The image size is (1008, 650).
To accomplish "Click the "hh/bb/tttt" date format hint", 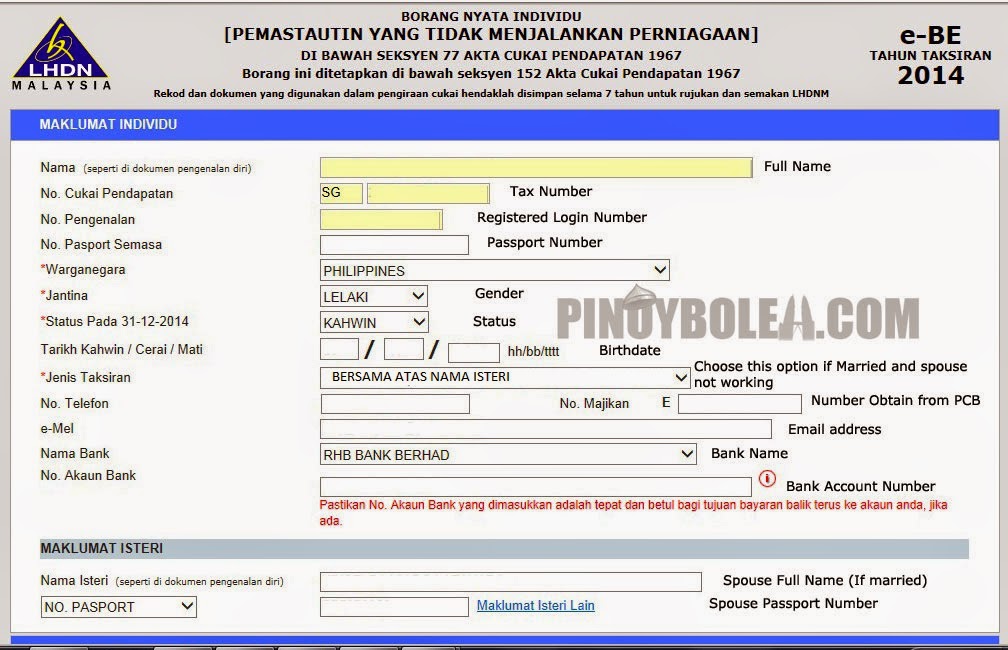I will pyautogui.click(x=534, y=352).
